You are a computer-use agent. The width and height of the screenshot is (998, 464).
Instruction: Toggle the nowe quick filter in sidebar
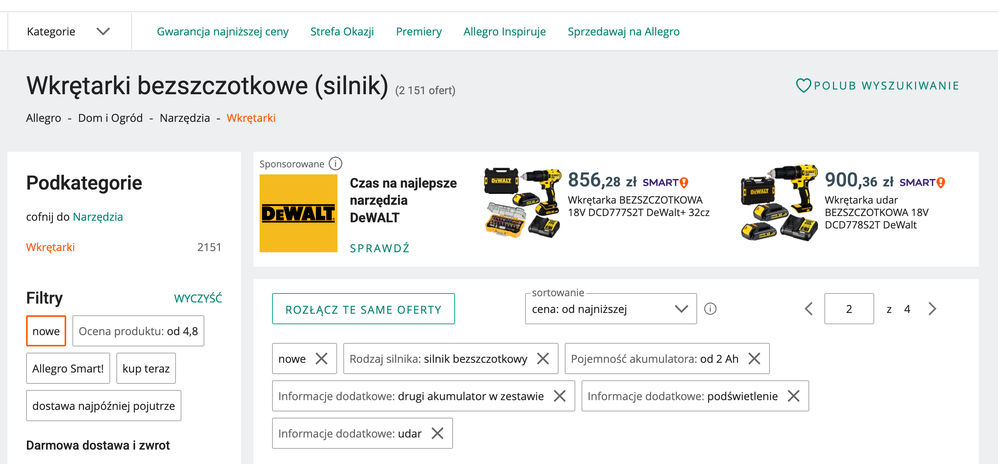(x=46, y=331)
